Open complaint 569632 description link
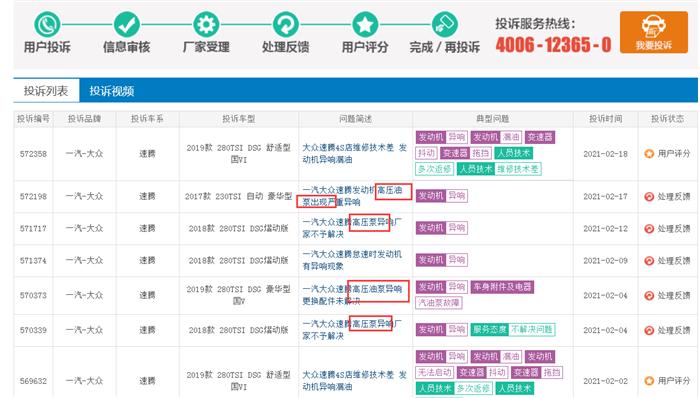700x398 pixels. [x=354, y=381]
